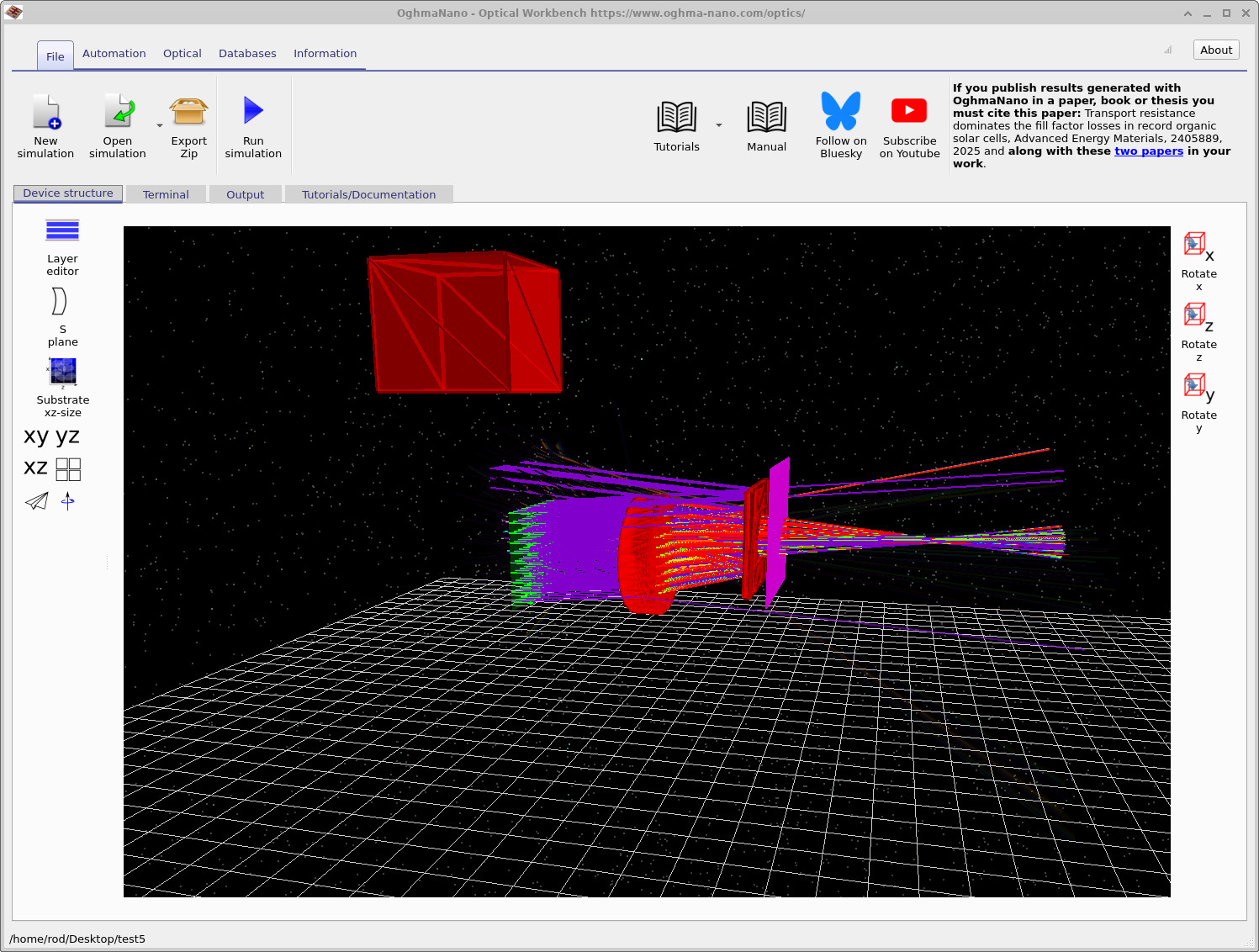Rotate the 3D view around the x axis
Image resolution: width=1259 pixels, height=952 pixels.
[1194, 245]
